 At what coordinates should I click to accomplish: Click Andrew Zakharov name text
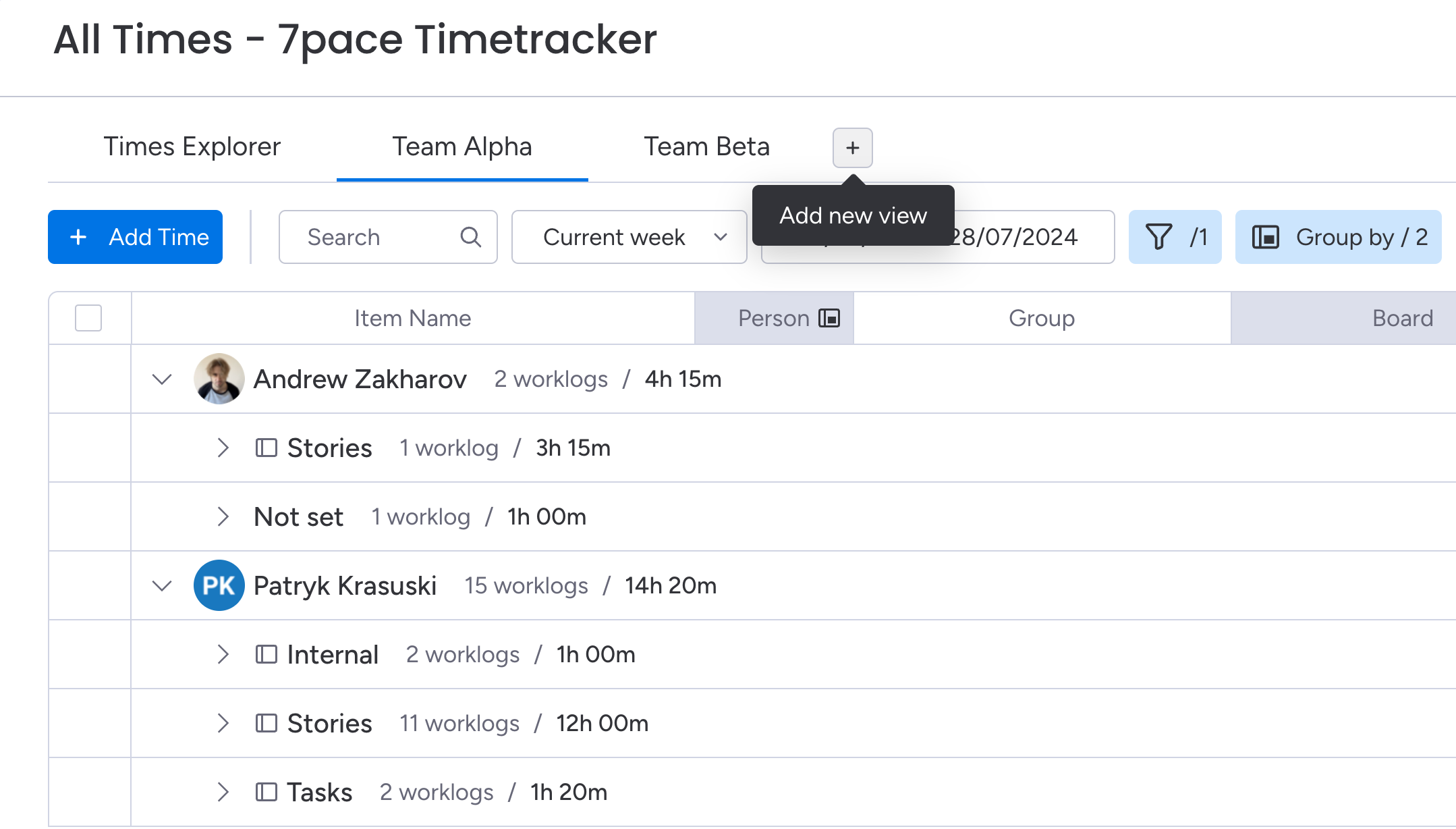click(x=360, y=379)
